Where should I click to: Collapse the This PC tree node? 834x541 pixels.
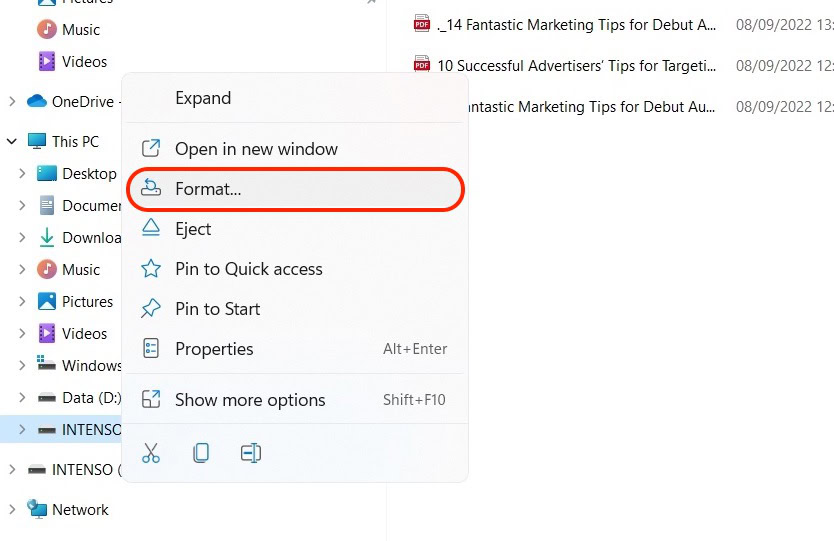tap(12, 141)
